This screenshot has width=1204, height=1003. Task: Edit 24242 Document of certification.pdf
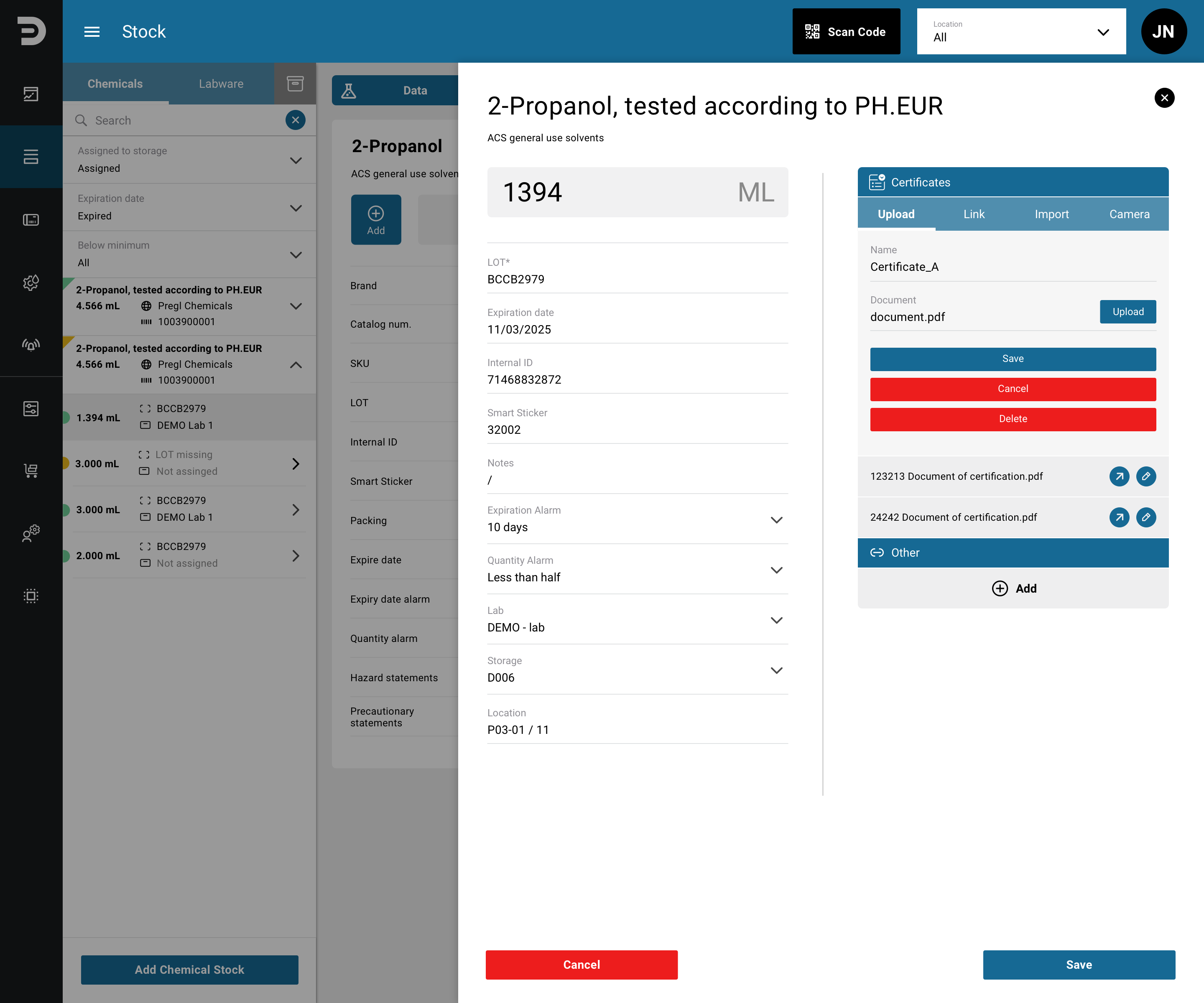click(1145, 517)
